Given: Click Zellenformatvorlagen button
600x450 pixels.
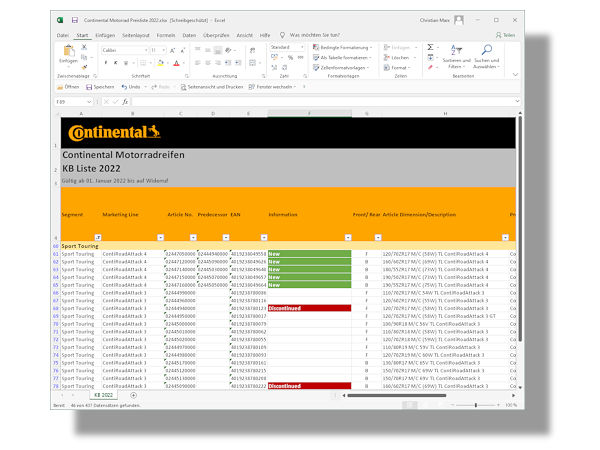Looking at the screenshot, I should (341, 68).
